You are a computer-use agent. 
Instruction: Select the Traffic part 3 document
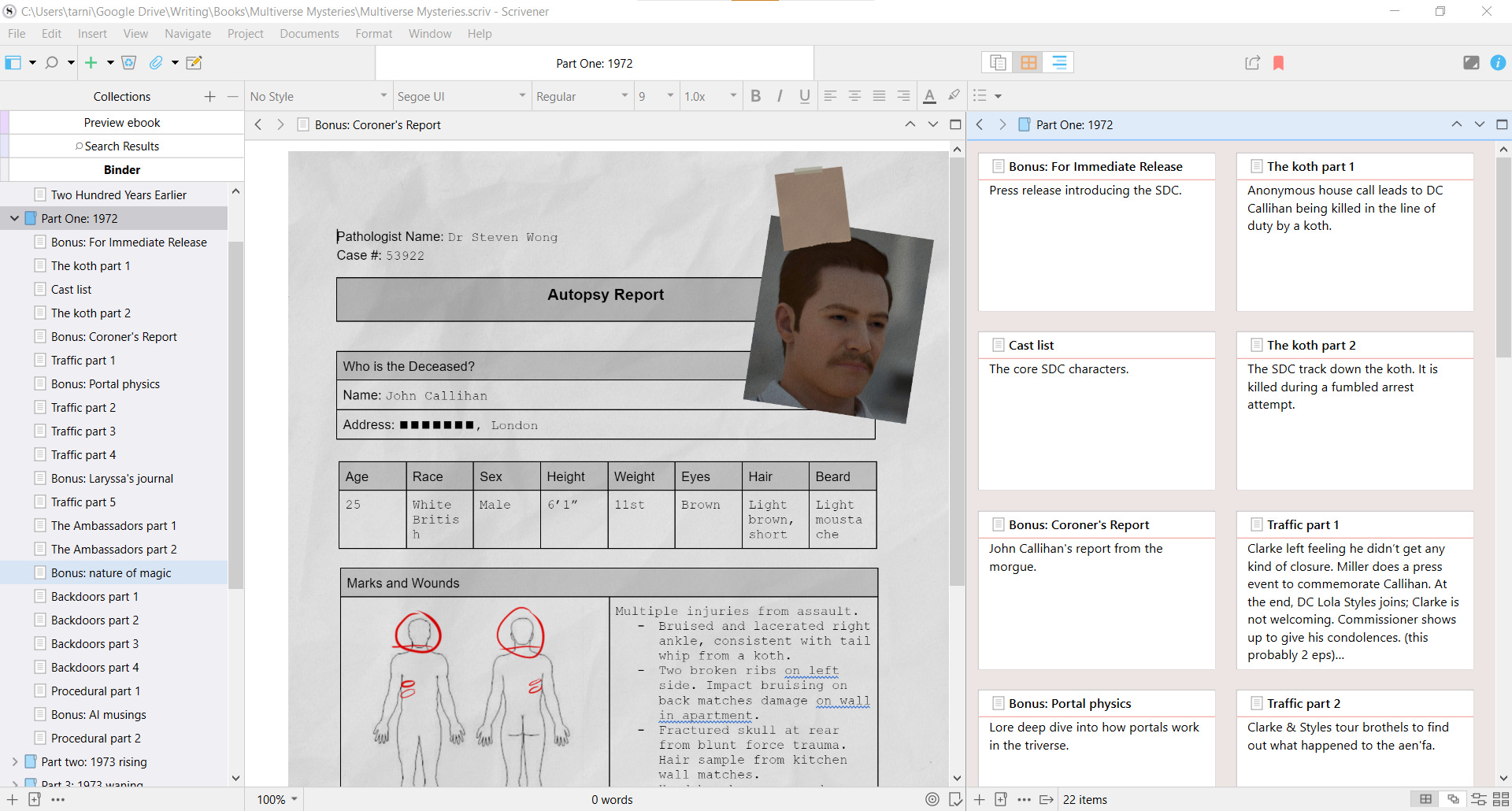[x=84, y=431]
